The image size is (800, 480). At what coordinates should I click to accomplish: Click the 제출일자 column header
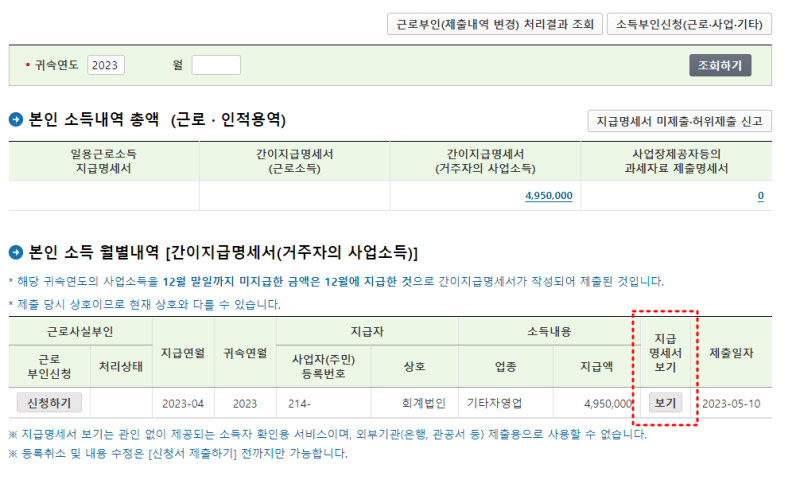[x=731, y=352]
